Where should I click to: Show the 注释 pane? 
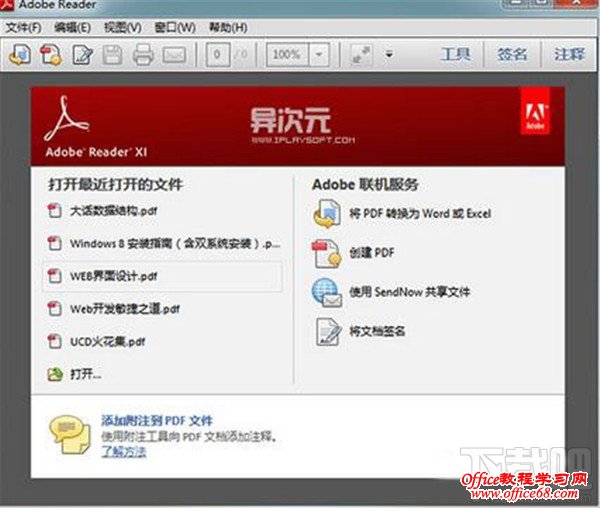point(570,54)
